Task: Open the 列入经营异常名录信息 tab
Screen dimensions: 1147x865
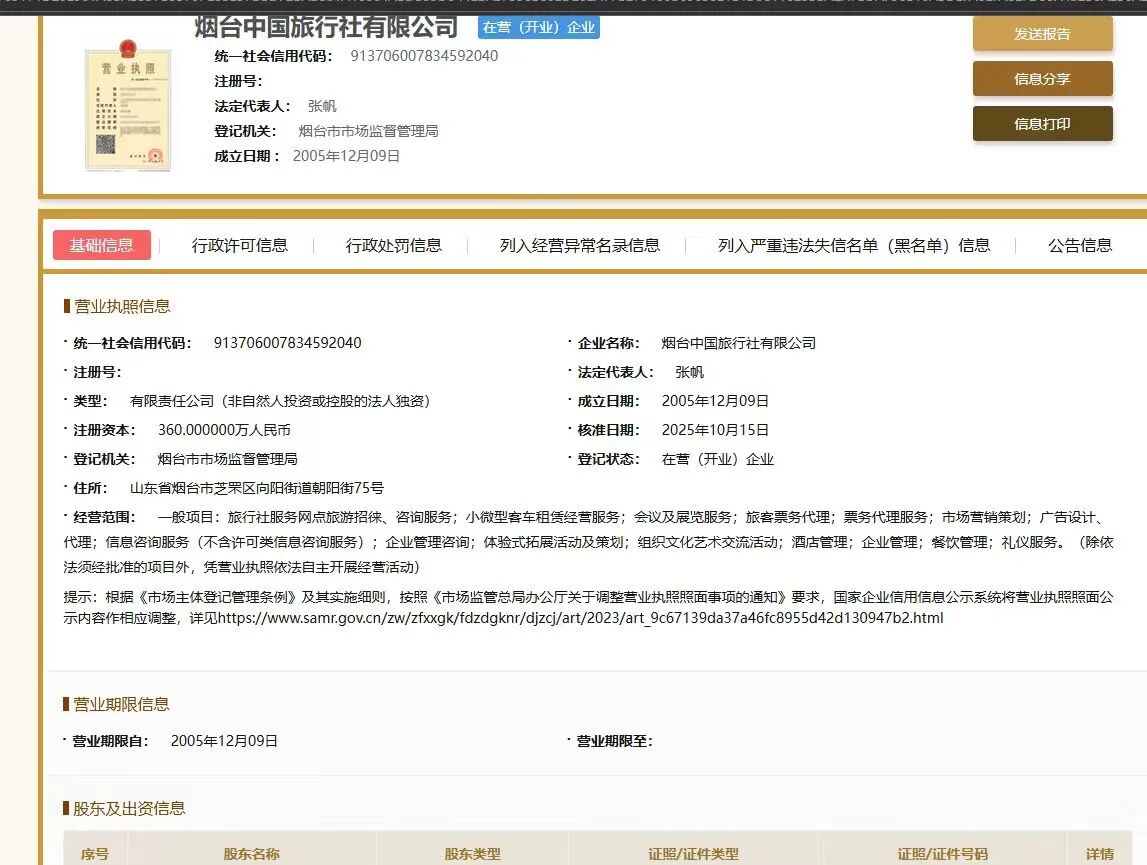Action: point(579,245)
